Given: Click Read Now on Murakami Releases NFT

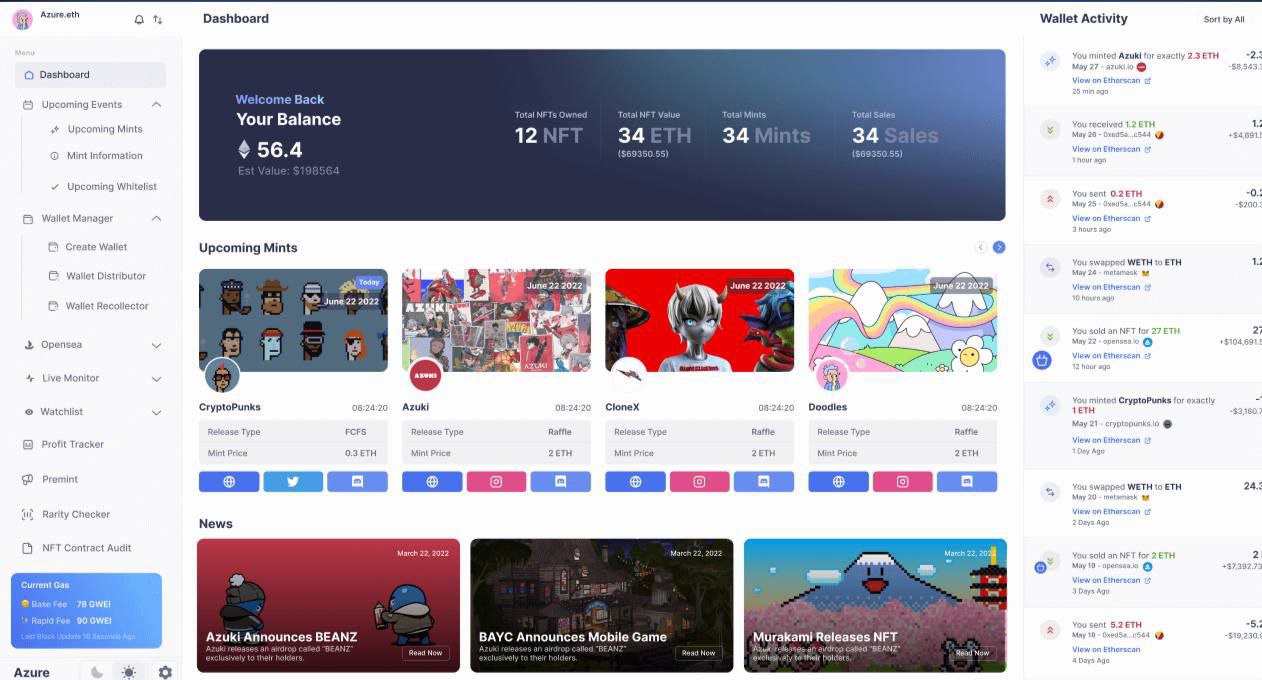Looking at the screenshot, I should click(972, 653).
